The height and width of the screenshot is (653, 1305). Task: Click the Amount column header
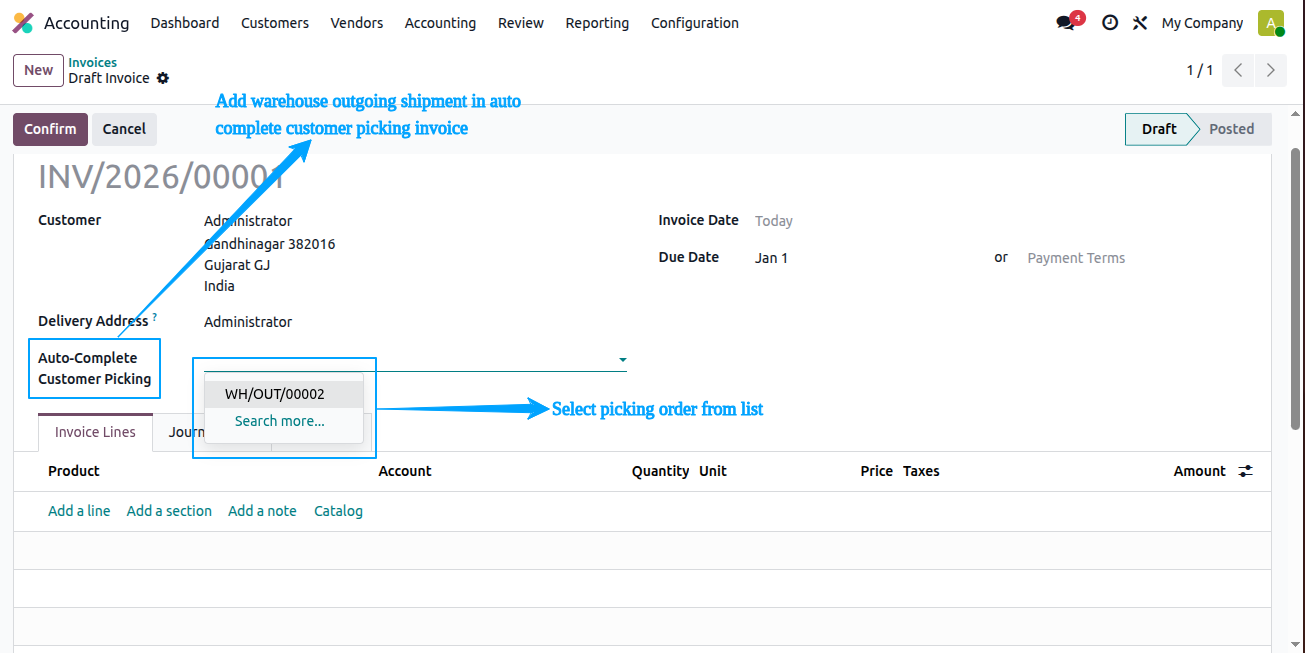pyautogui.click(x=1199, y=471)
